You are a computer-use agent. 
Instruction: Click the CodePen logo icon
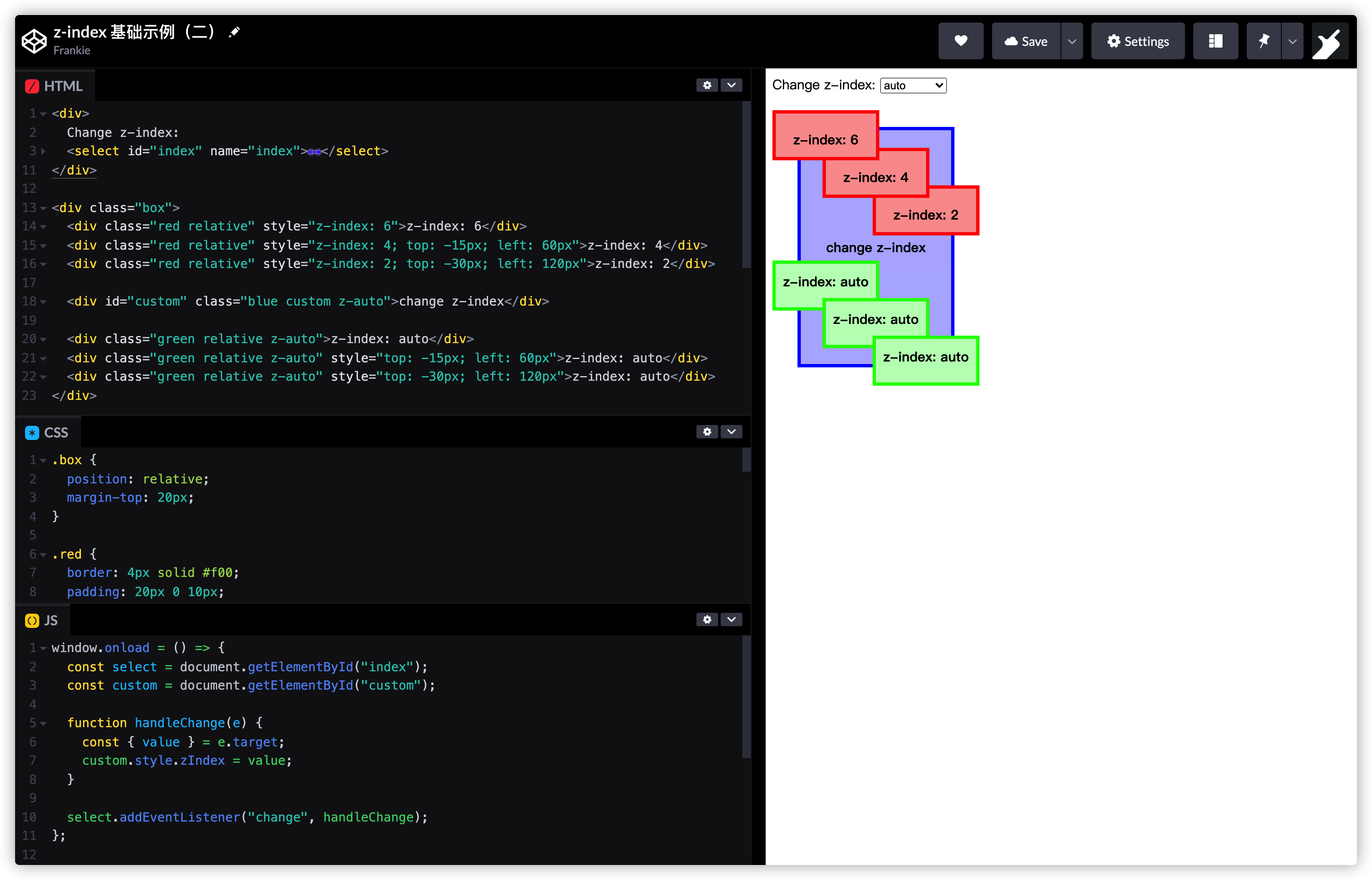[x=34, y=41]
